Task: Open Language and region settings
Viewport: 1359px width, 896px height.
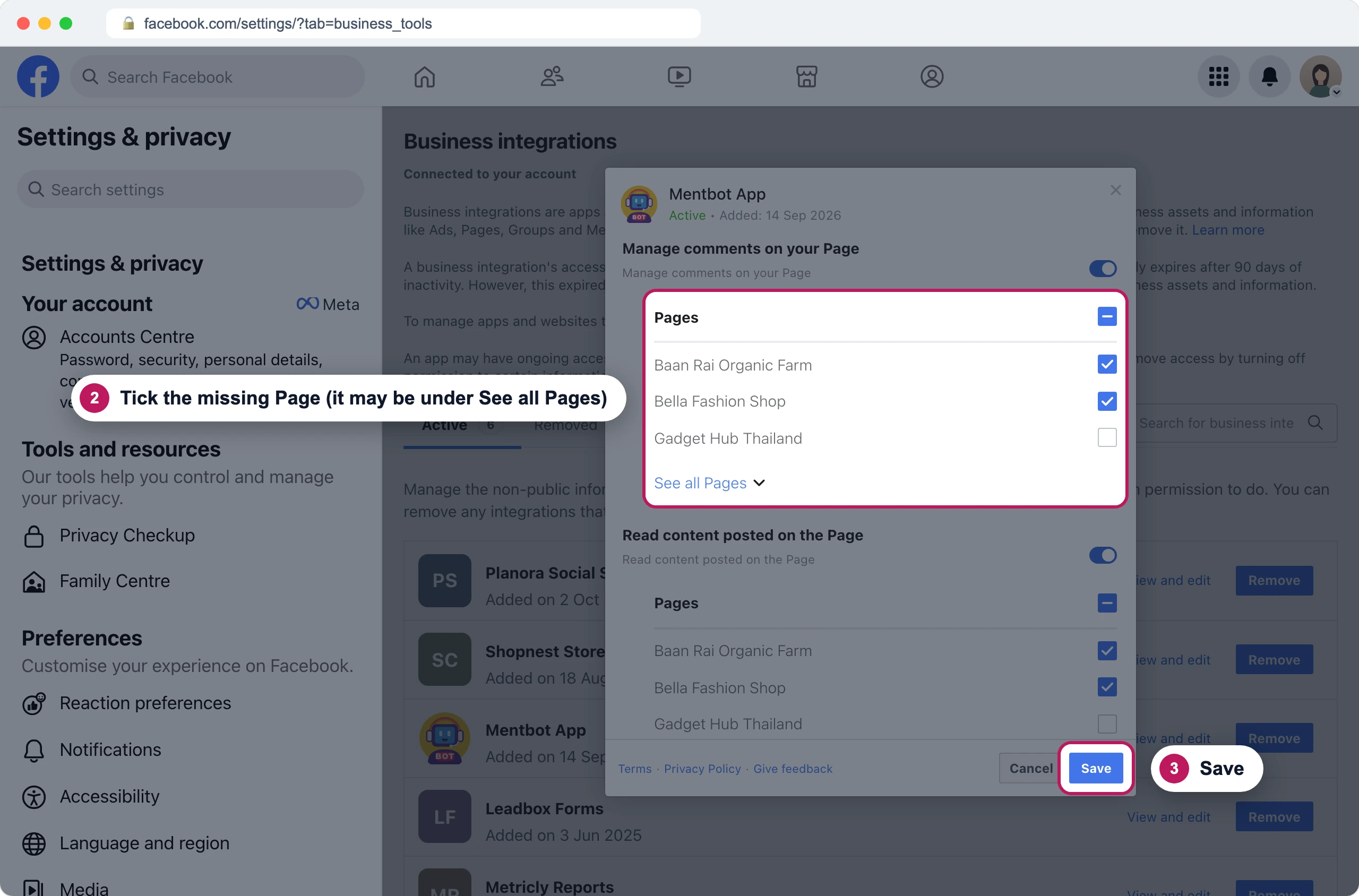Action: tap(144, 843)
